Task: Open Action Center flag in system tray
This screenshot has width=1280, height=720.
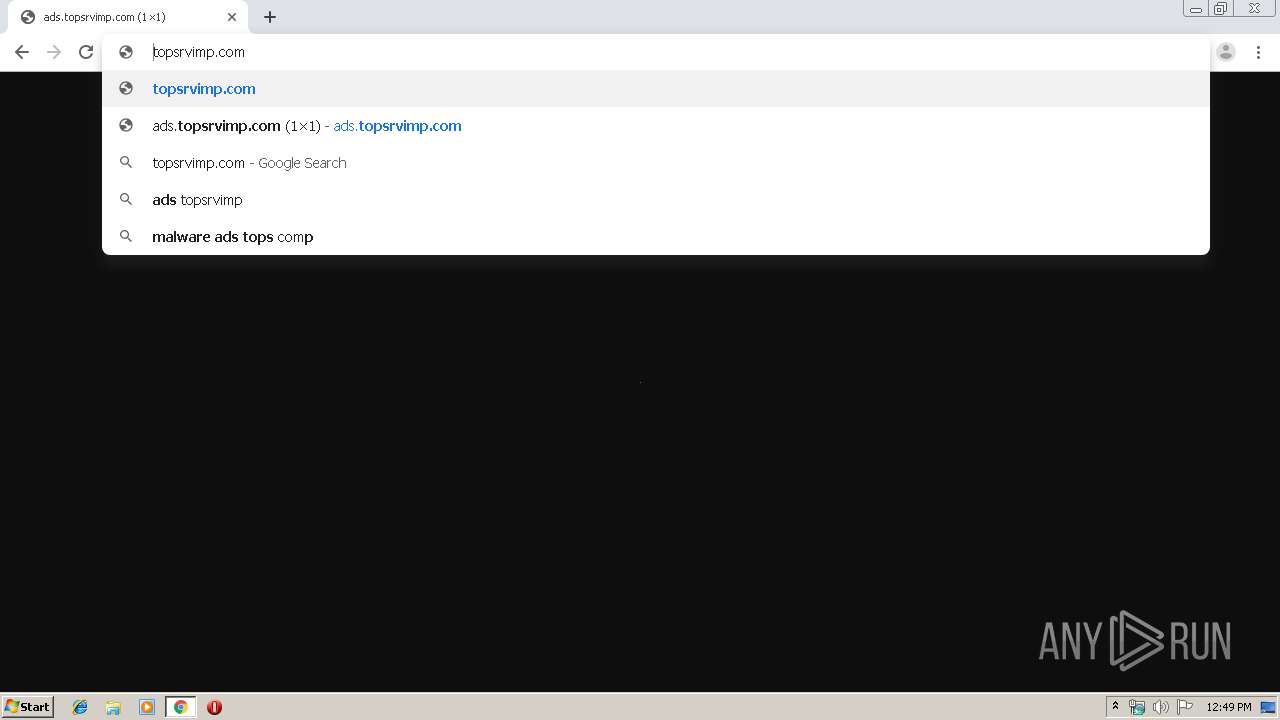Action: [x=1185, y=707]
